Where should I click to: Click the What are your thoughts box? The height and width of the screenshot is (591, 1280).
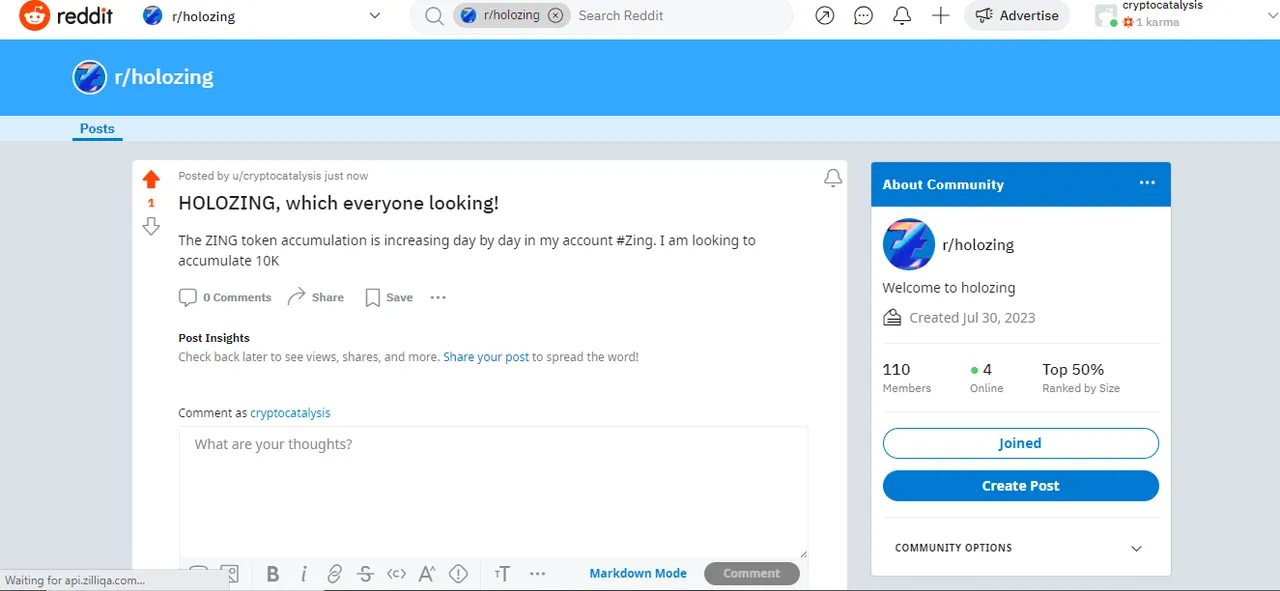tap(494, 492)
